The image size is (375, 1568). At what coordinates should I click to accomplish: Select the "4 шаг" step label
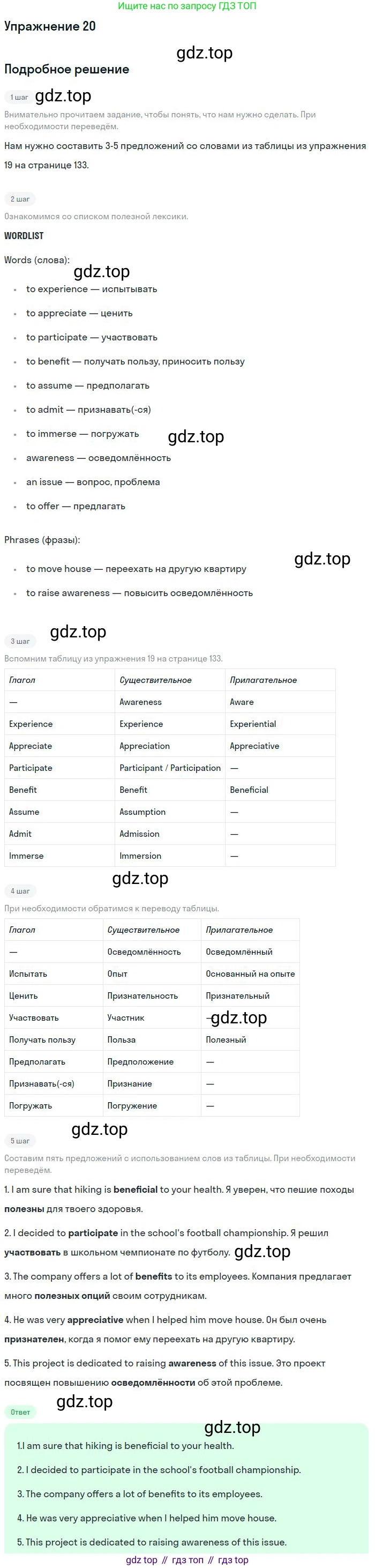click(x=20, y=890)
